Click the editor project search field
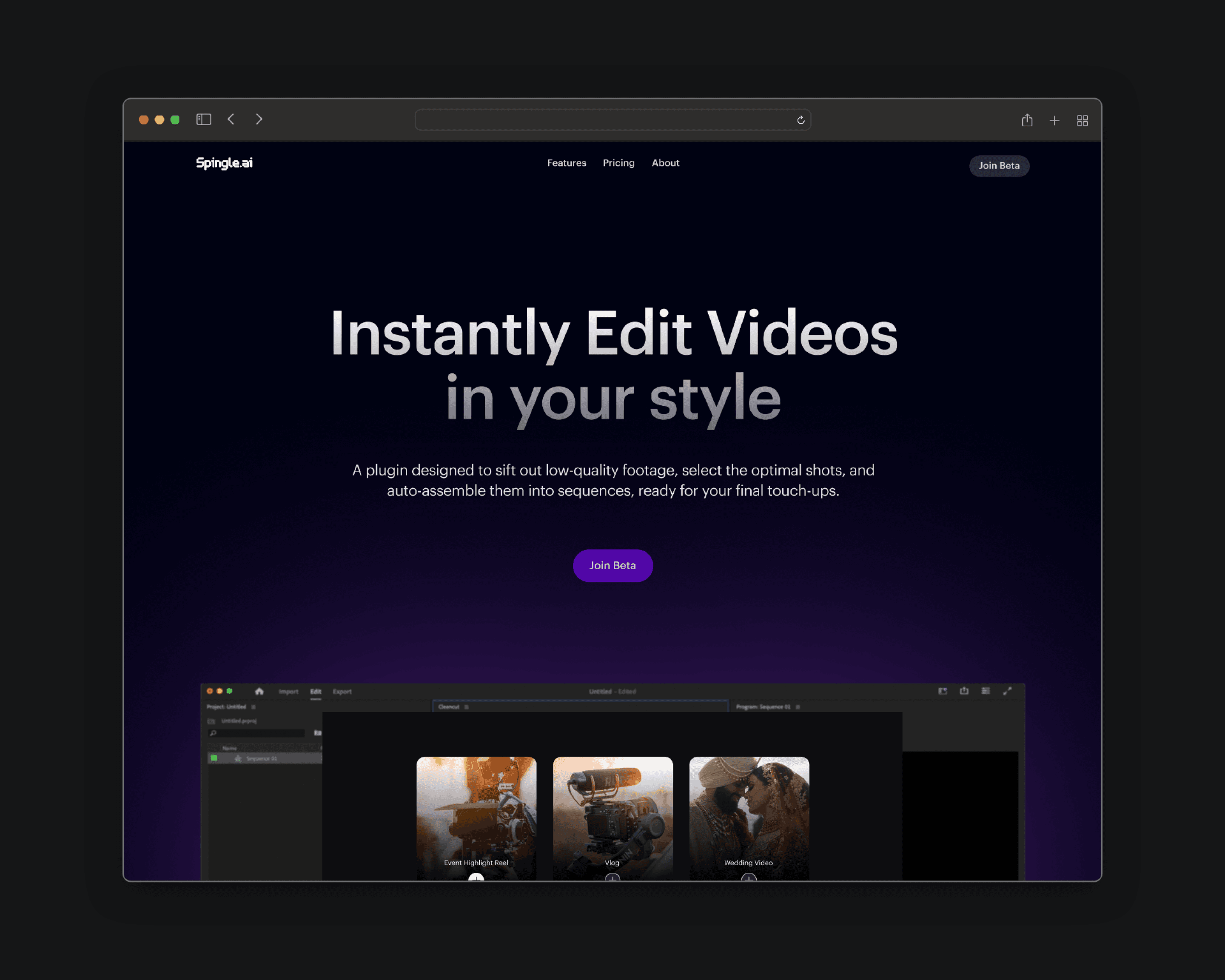This screenshot has width=1225, height=980. click(x=256, y=733)
